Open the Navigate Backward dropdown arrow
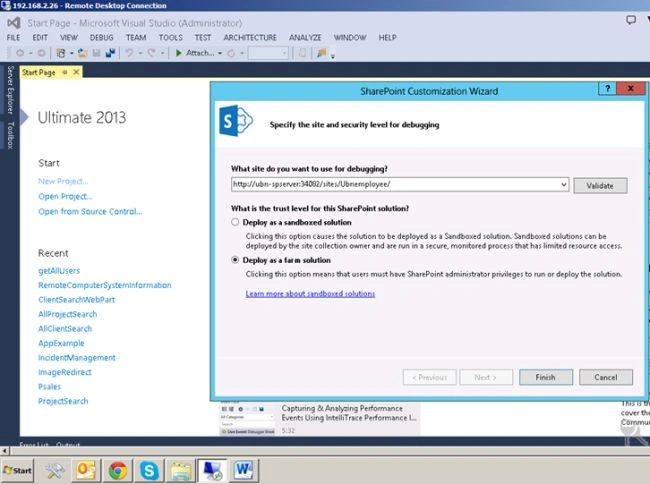 pos(30,53)
